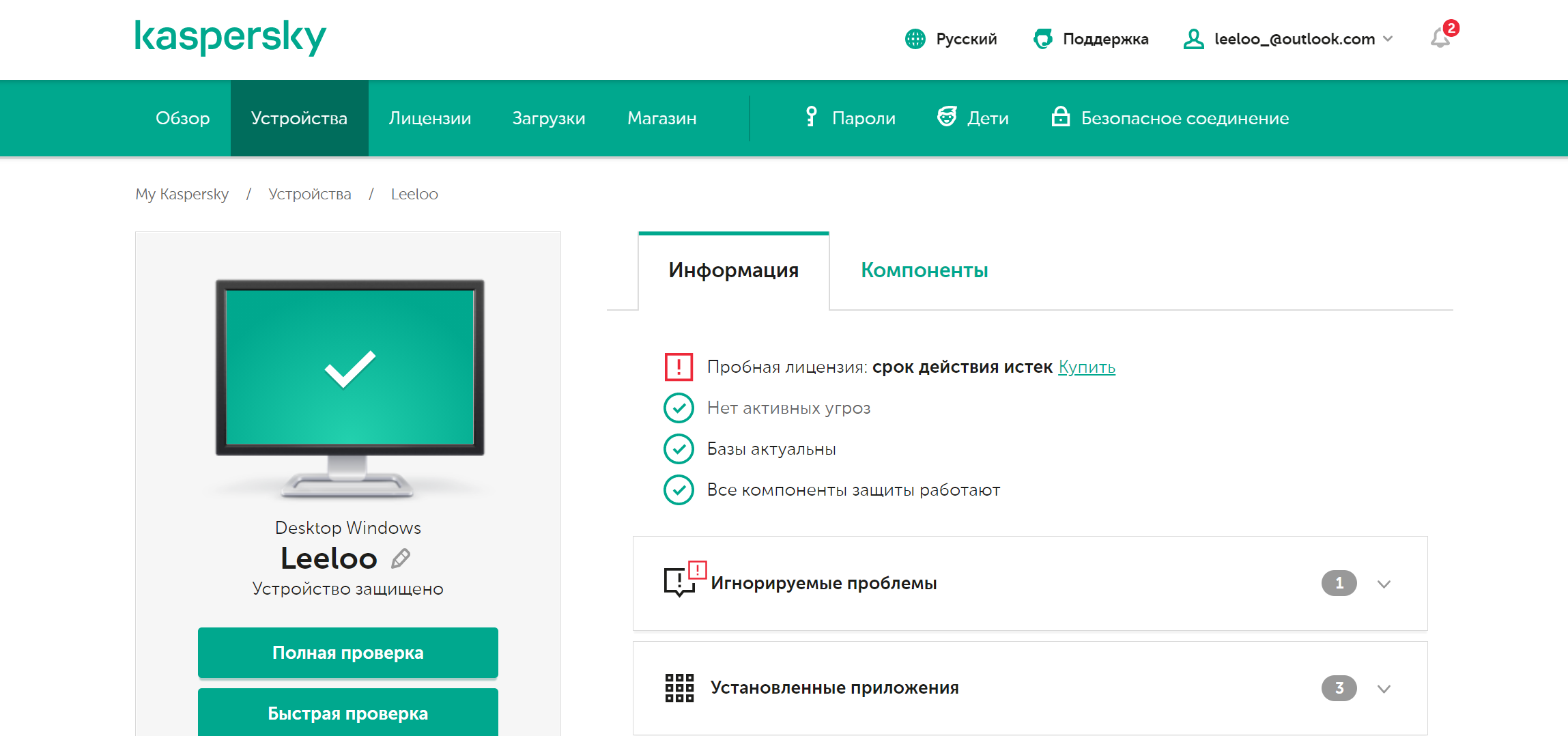Click the checkmark icon next to Нет активных угроз
The height and width of the screenshot is (736, 1568).
pyautogui.click(x=679, y=408)
